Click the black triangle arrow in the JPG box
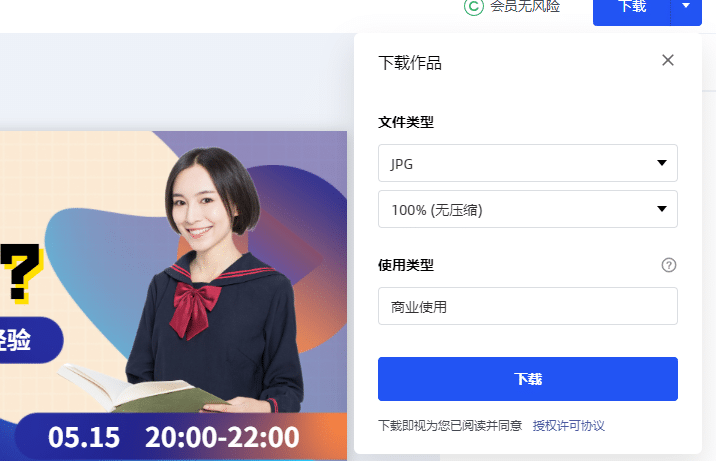 click(662, 163)
